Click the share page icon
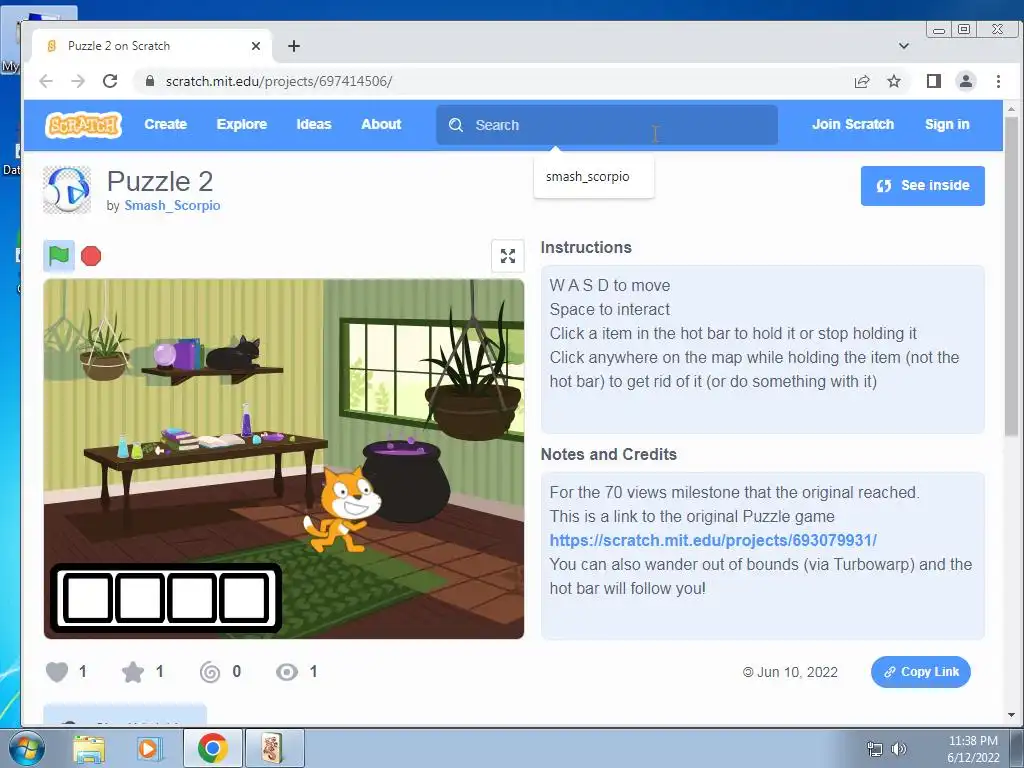The height and width of the screenshot is (768, 1024). pyautogui.click(x=862, y=81)
